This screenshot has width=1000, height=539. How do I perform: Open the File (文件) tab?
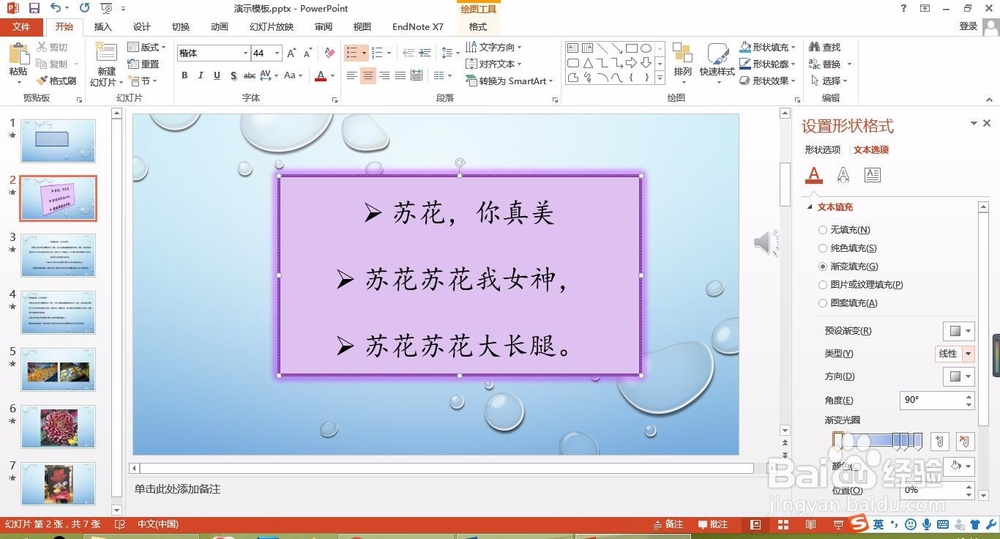21,27
